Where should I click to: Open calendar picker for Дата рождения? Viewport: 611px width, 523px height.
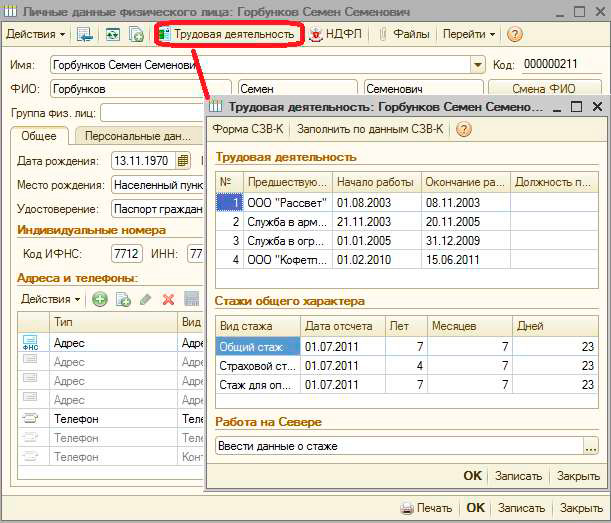coord(183,161)
